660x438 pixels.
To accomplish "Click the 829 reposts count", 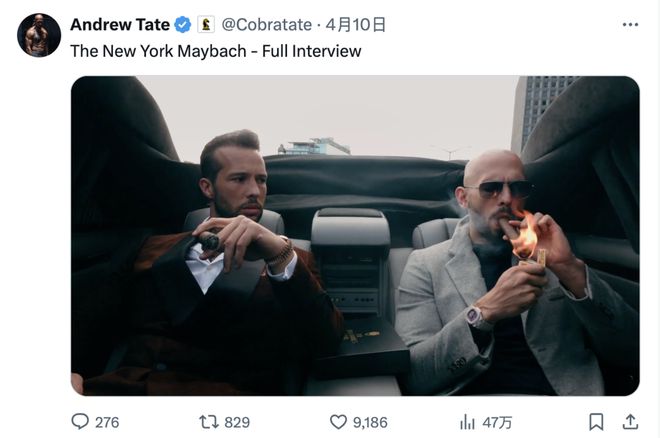I will [237, 422].
